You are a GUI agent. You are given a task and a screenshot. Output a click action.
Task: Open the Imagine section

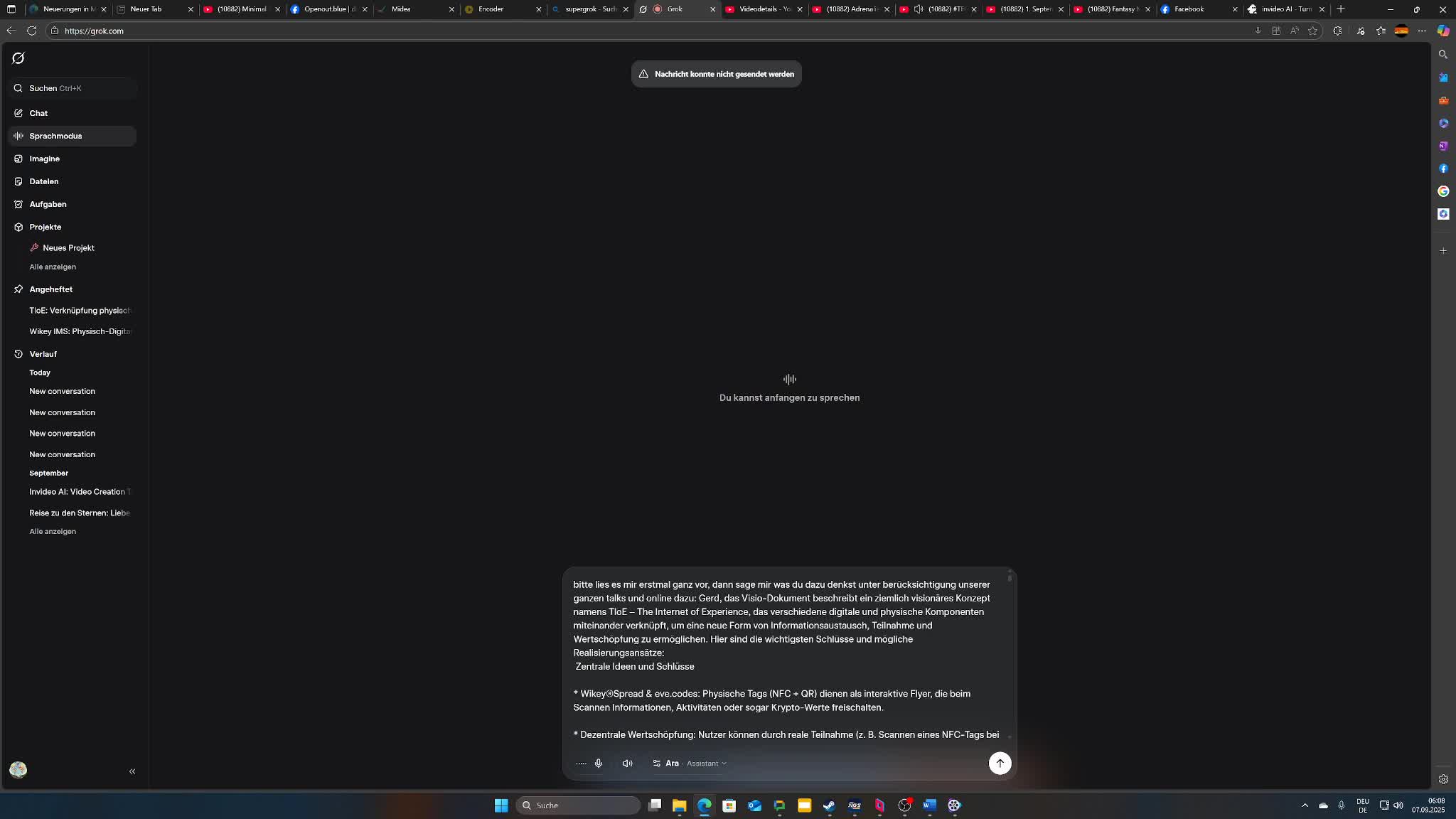tap(44, 159)
